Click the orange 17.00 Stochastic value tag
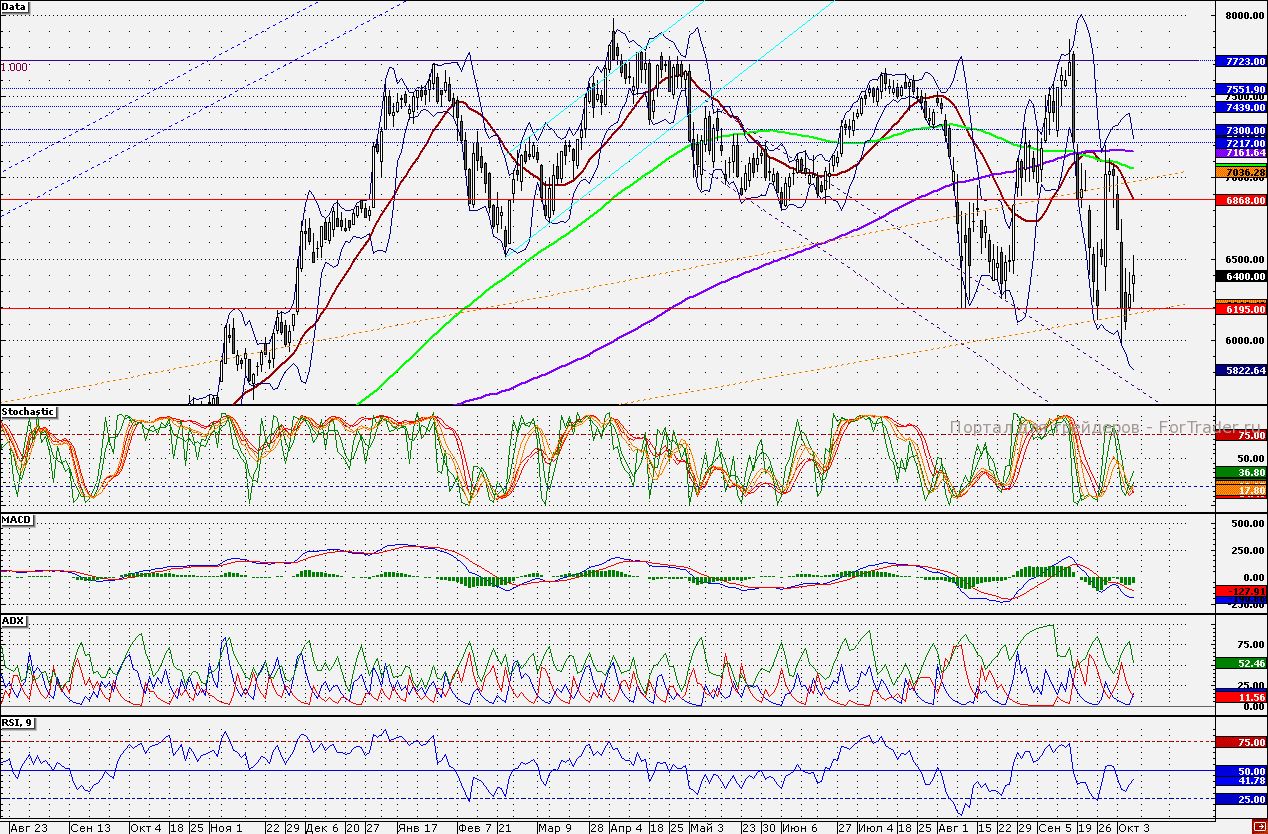This screenshot has height=834, width=1268. [x=1240, y=491]
